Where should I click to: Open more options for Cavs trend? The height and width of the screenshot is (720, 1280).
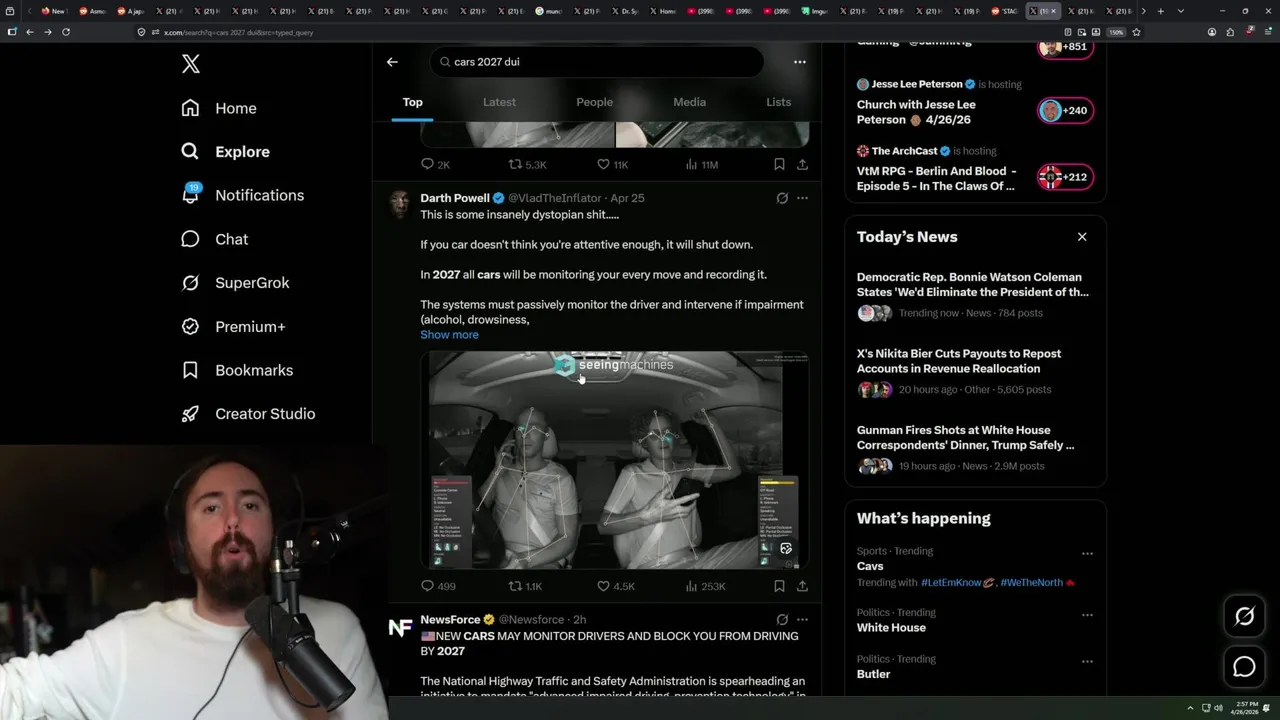1087,553
